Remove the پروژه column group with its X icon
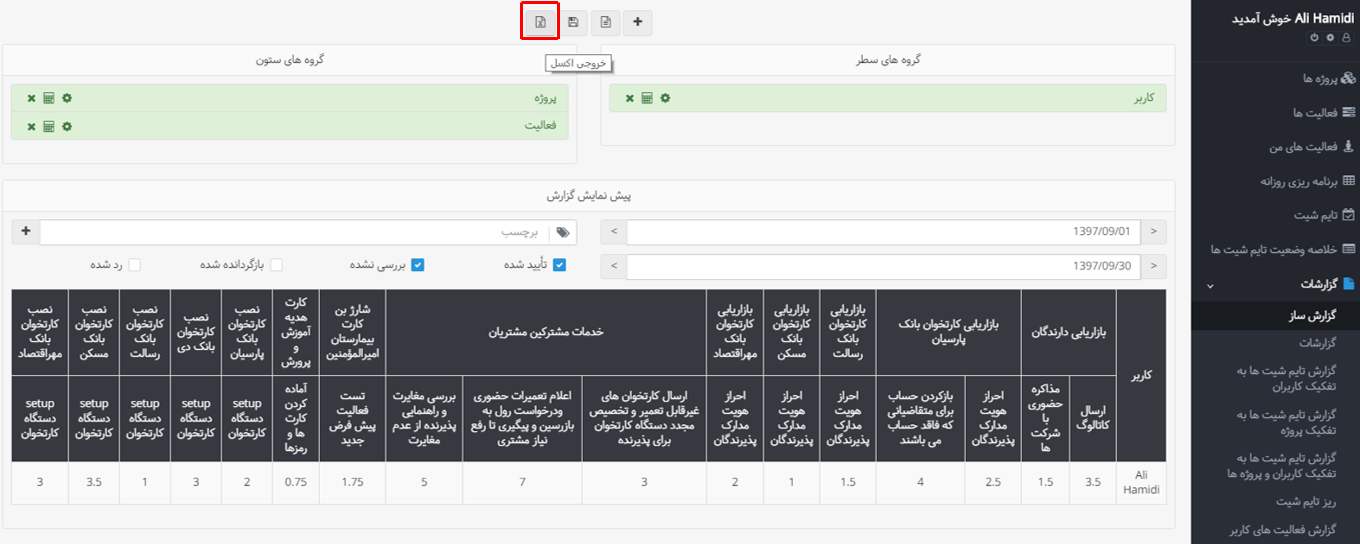This screenshot has height=544, width=1360. (x=31, y=98)
